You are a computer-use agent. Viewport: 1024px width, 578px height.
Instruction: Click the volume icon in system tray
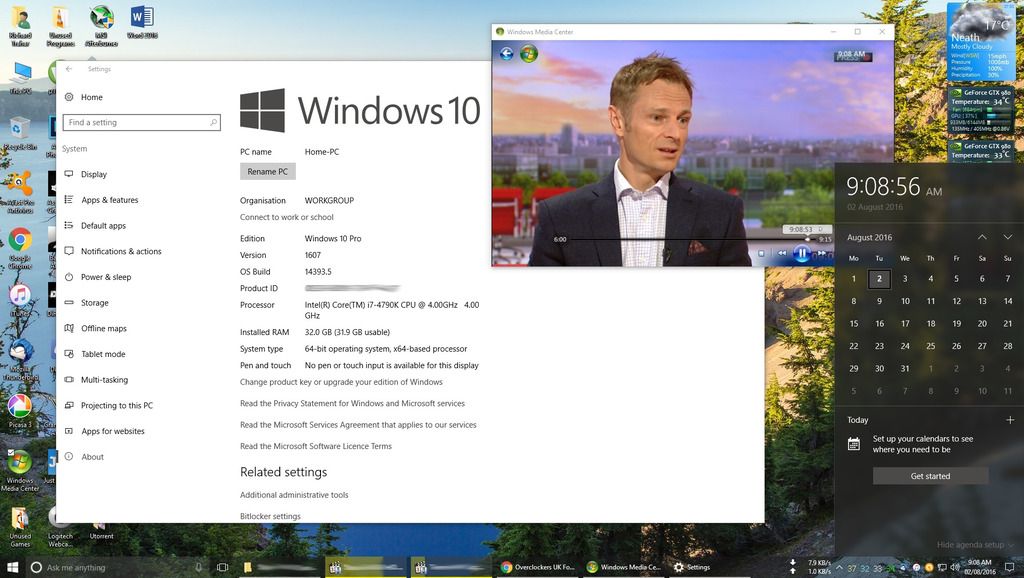click(954, 568)
